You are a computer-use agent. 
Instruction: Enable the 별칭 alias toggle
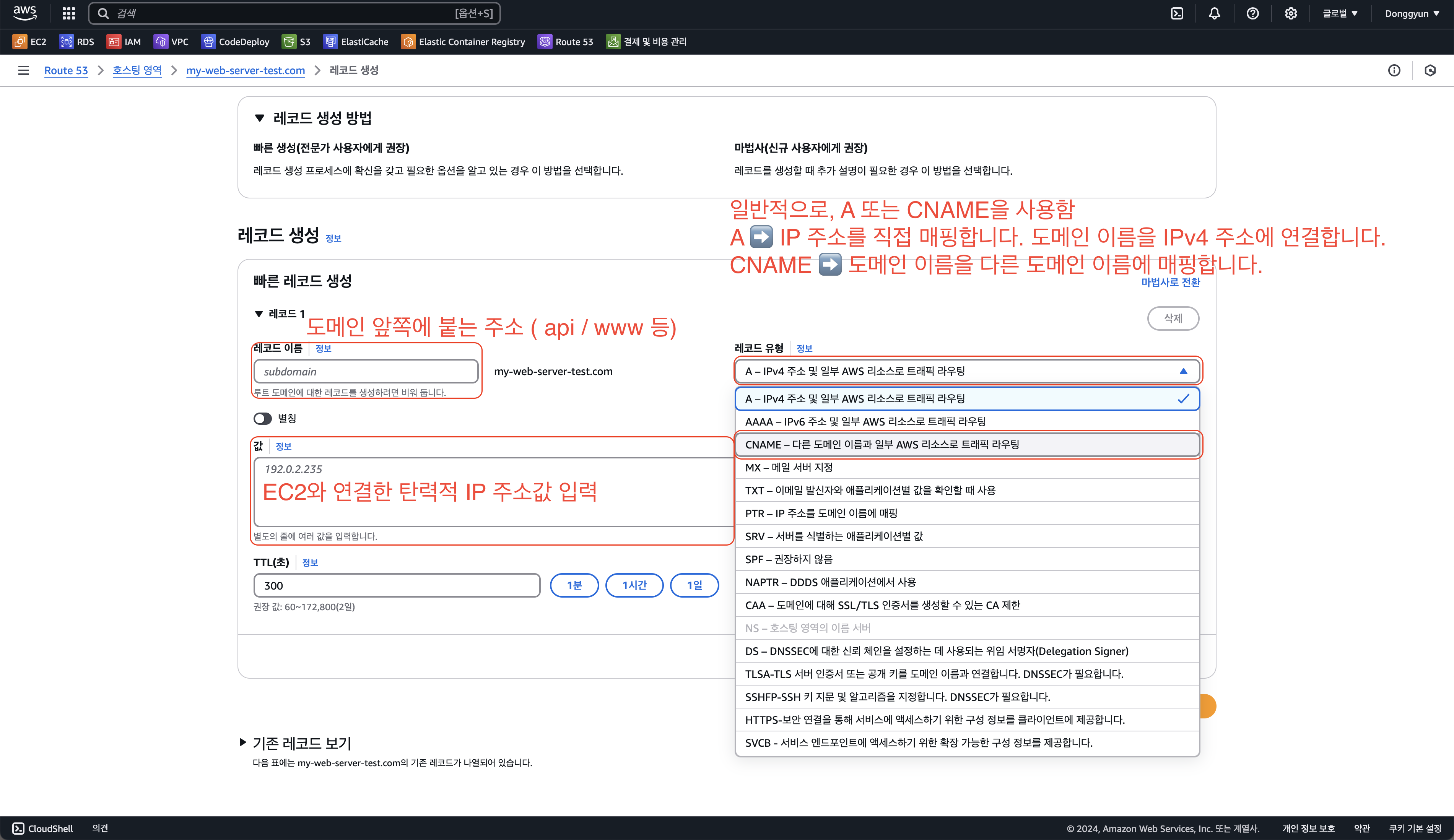pos(262,418)
